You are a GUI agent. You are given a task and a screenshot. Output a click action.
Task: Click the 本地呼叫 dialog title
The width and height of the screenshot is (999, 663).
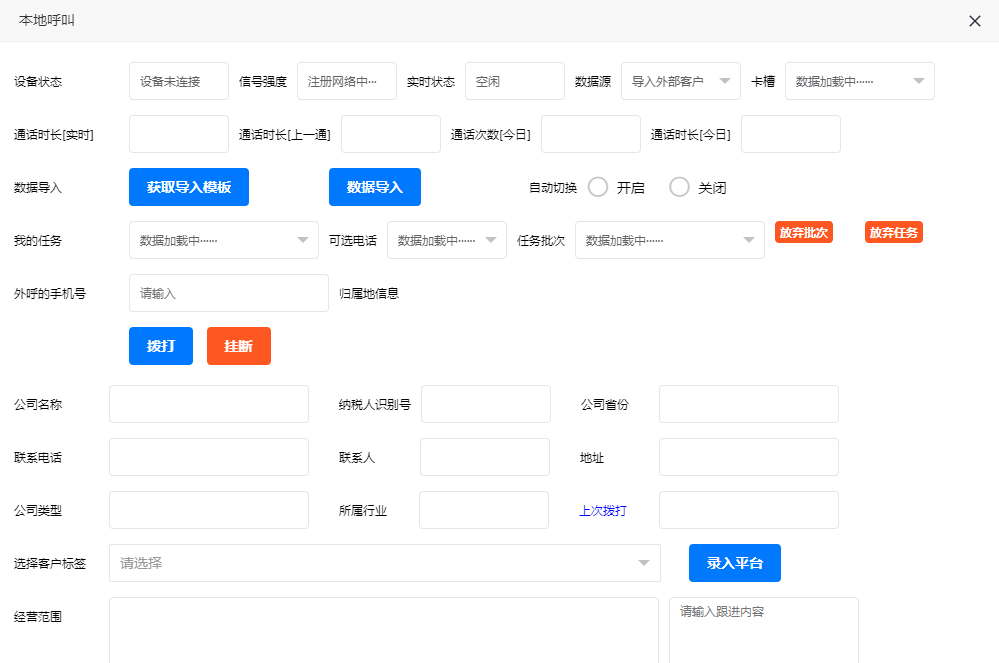tap(47, 20)
